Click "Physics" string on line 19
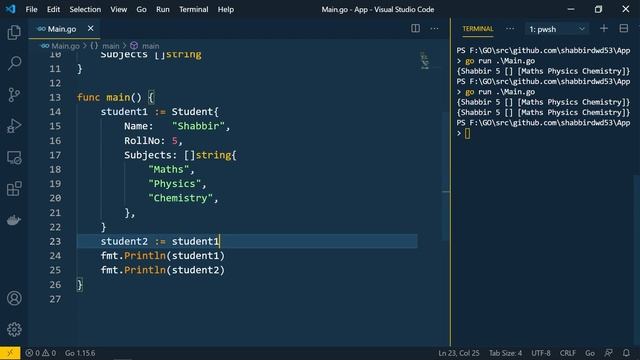The image size is (640, 360). tap(175, 184)
